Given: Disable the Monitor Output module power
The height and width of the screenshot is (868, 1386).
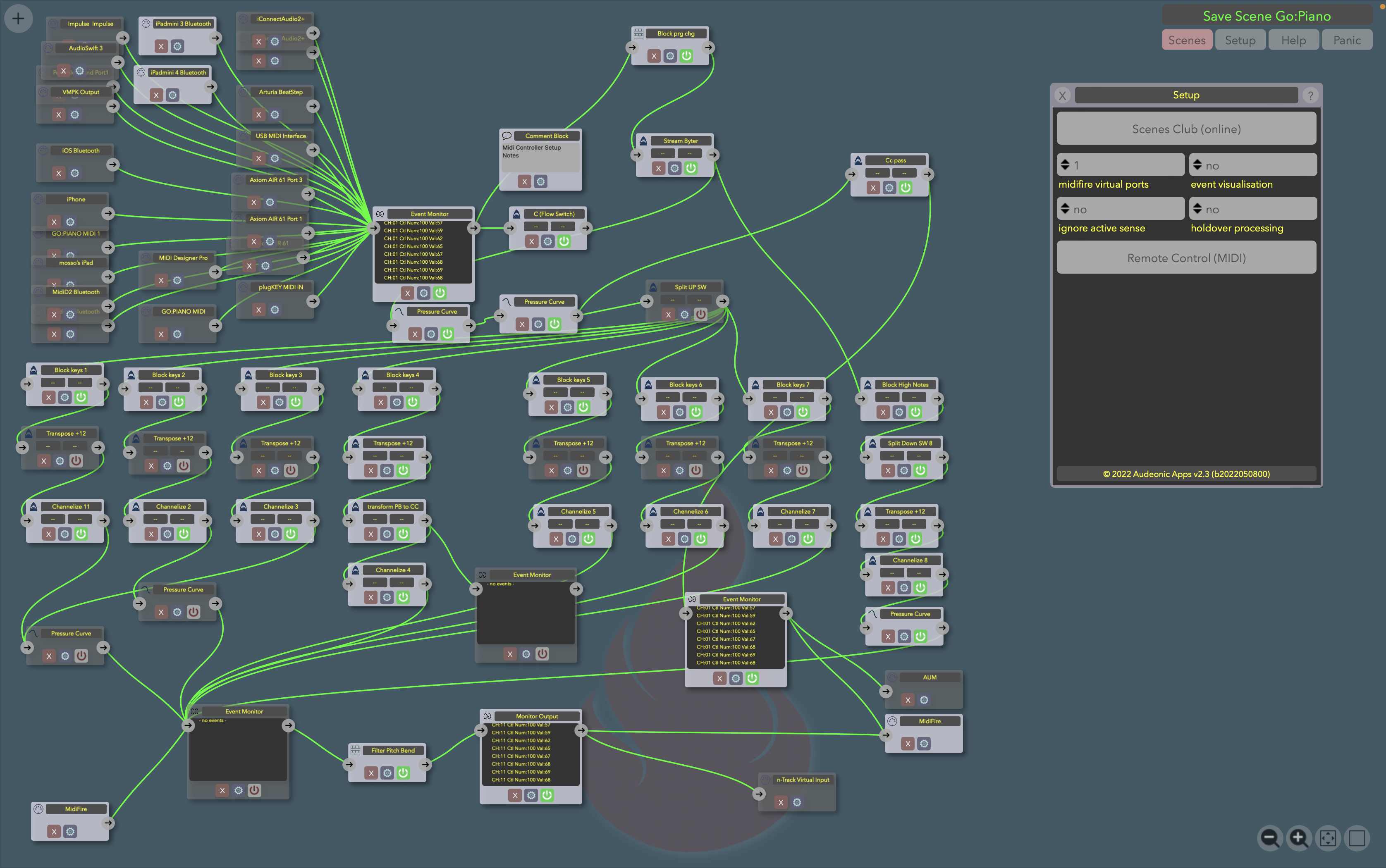Looking at the screenshot, I should click(x=547, y=795).
